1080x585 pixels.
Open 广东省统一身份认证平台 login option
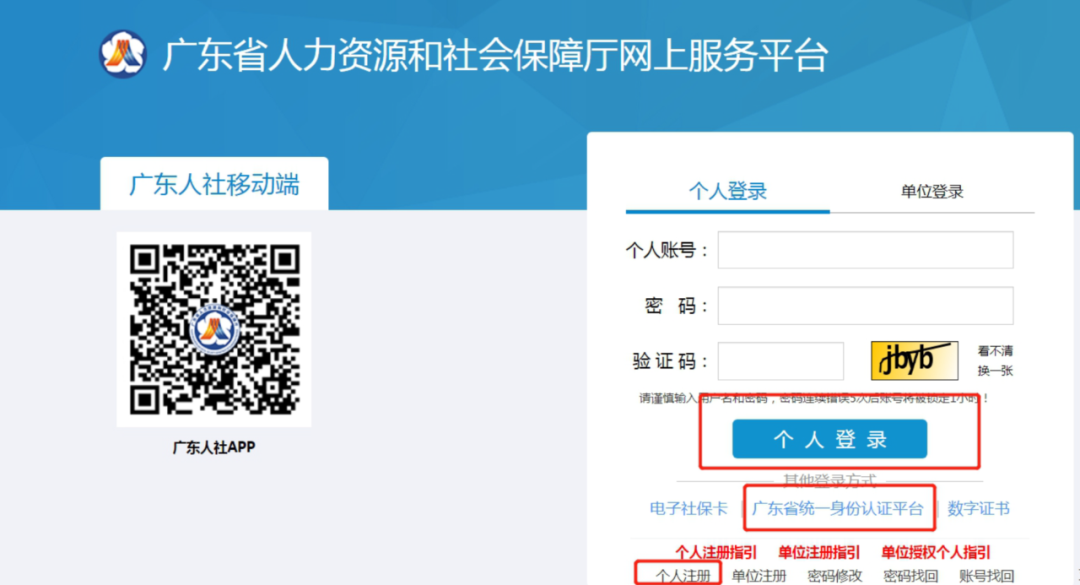point(839,508)
